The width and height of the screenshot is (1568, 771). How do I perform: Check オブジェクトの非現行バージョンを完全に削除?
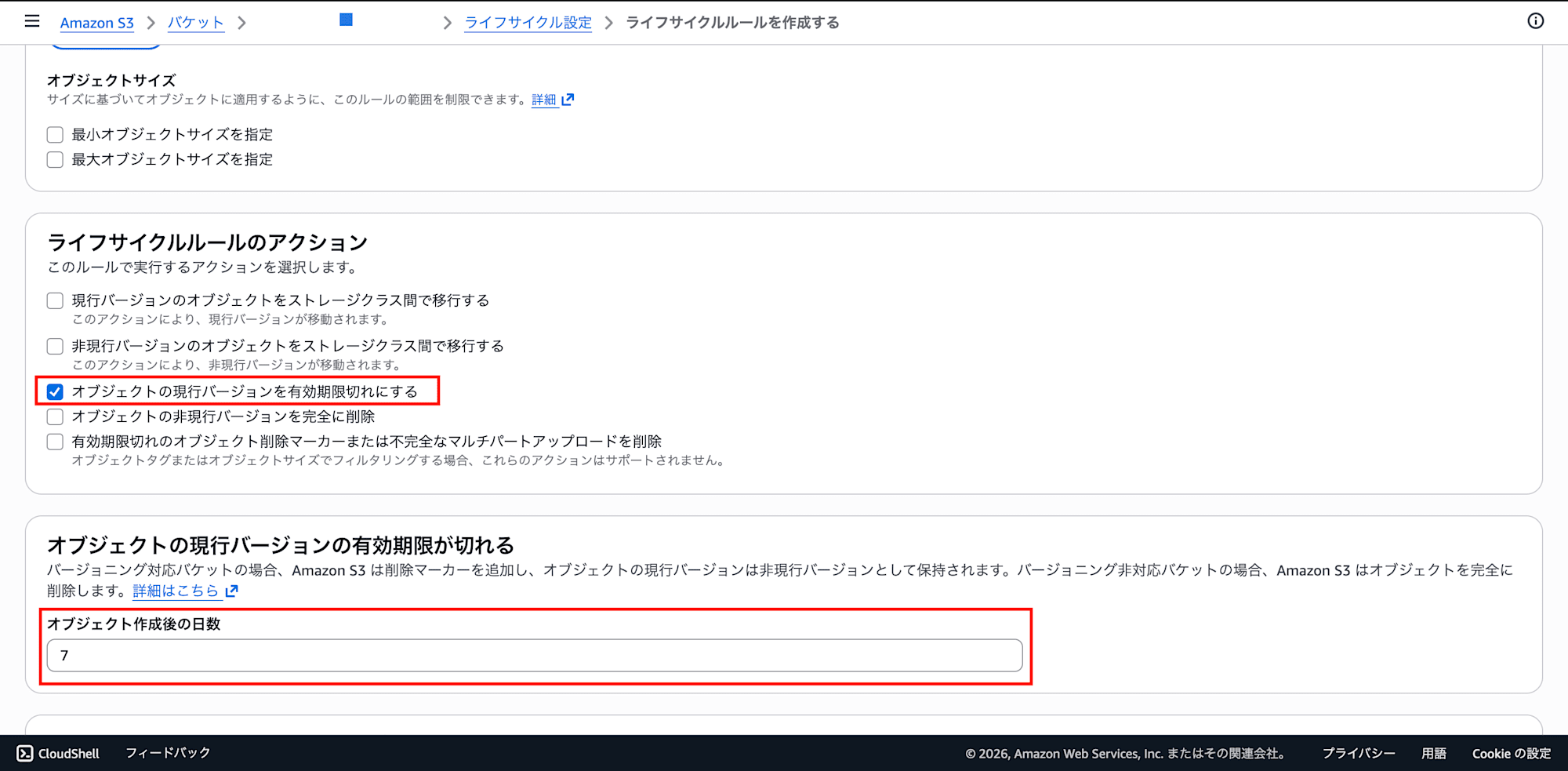click(55, 417)
